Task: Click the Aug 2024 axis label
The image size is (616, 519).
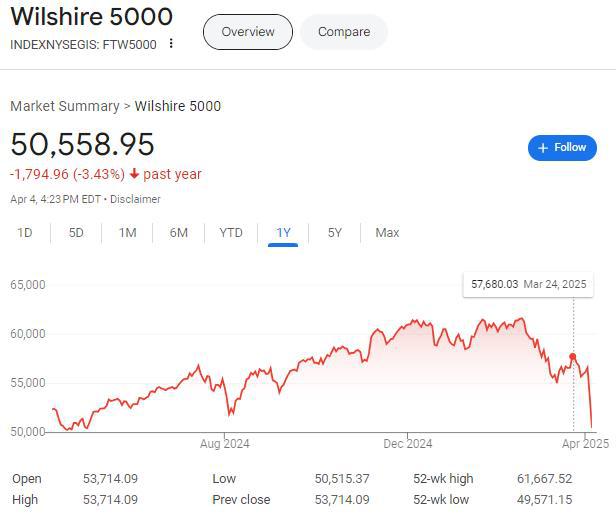Action: [x=224, y=443]
